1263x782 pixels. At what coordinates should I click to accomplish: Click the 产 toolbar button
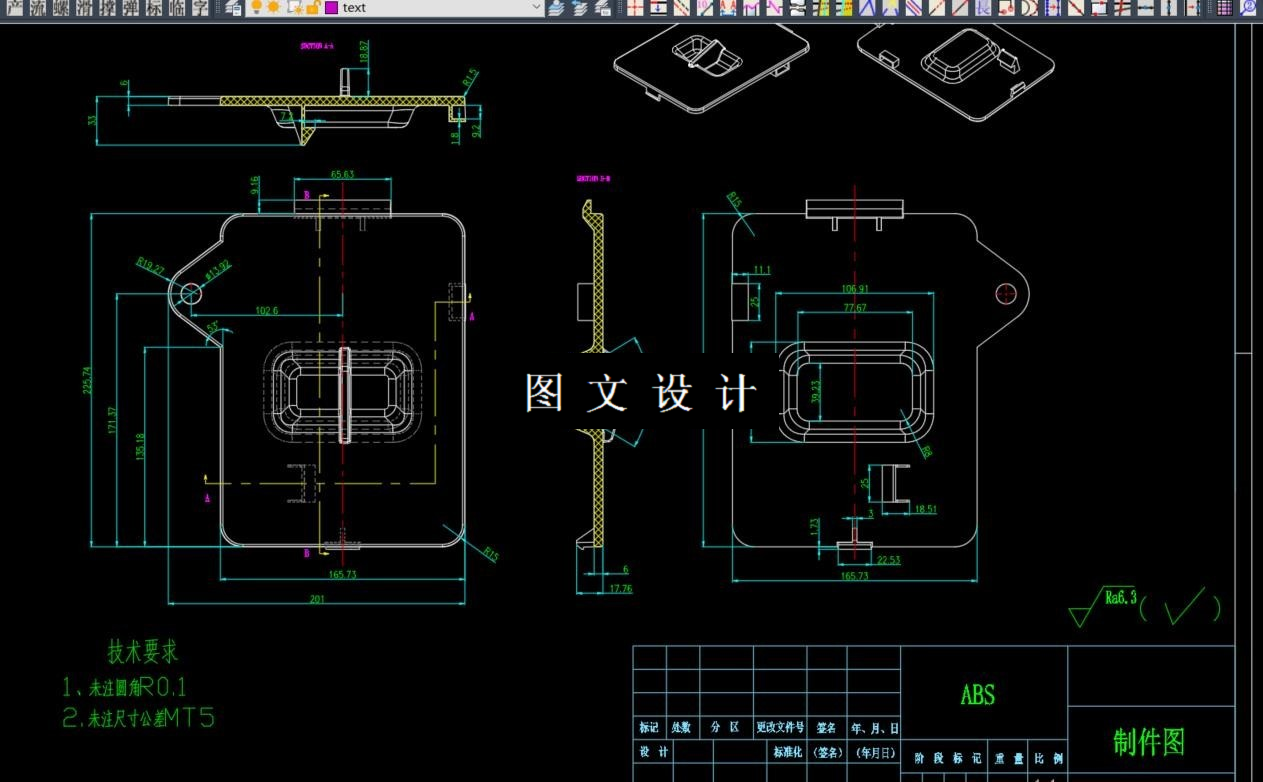pos(14,8)
